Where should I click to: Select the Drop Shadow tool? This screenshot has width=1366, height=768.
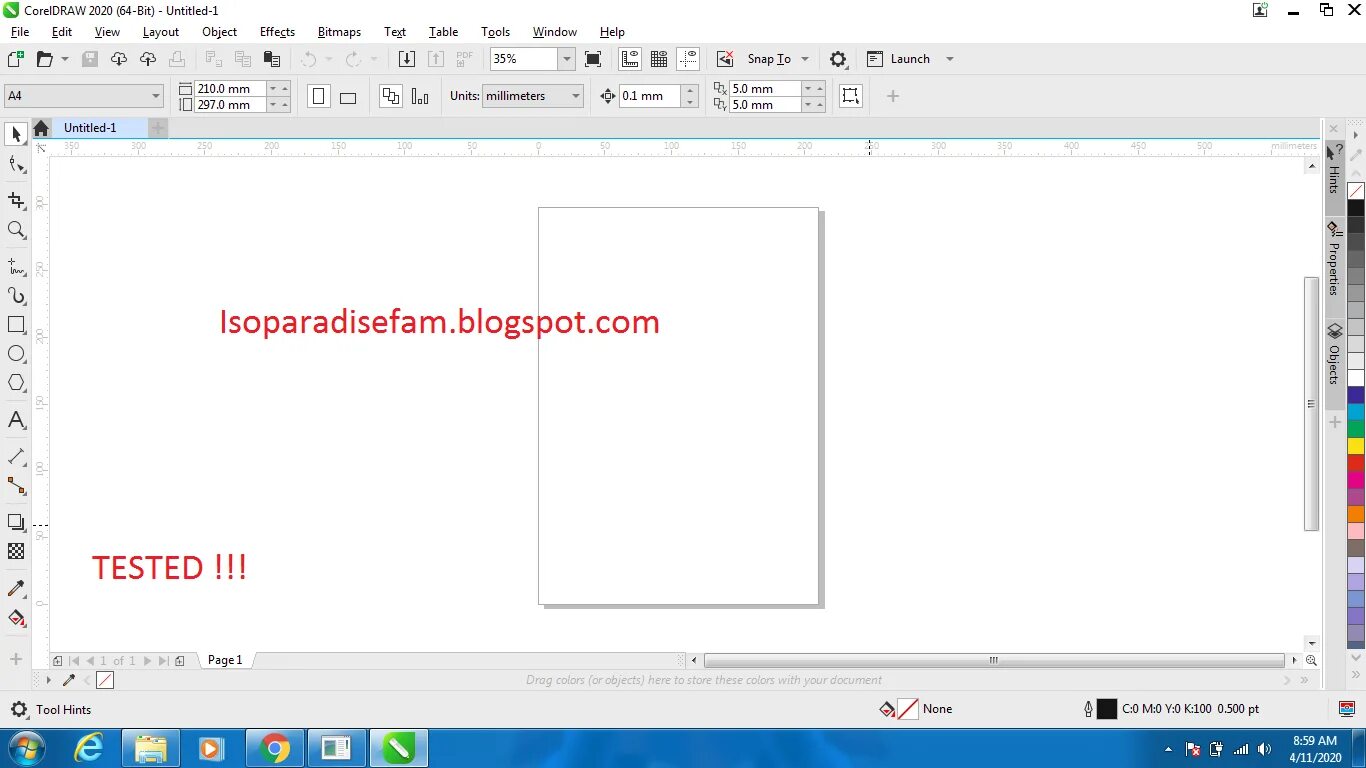[x=16, y=522]
